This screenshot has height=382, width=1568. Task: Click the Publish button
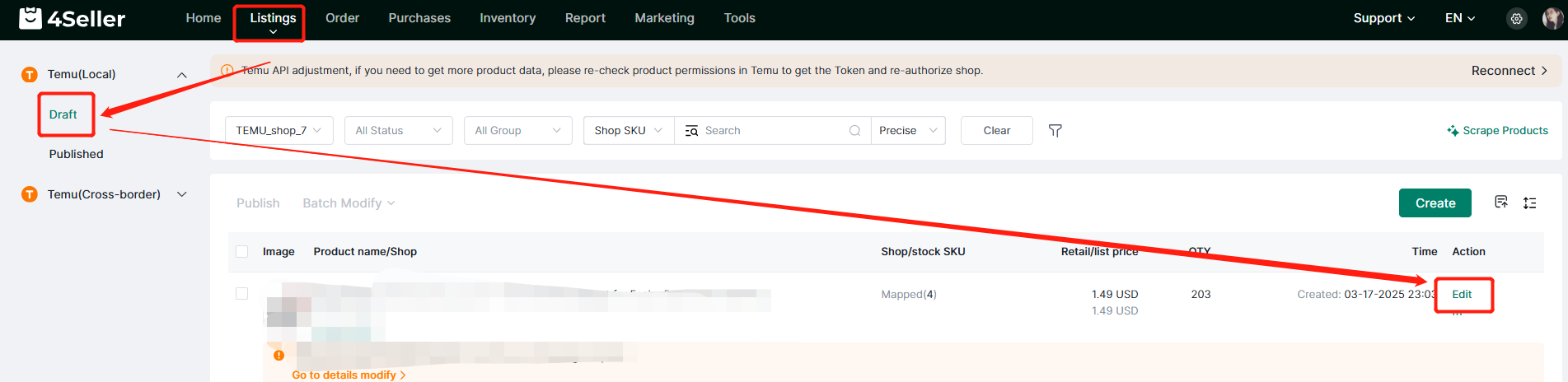(x=258, y=203)
